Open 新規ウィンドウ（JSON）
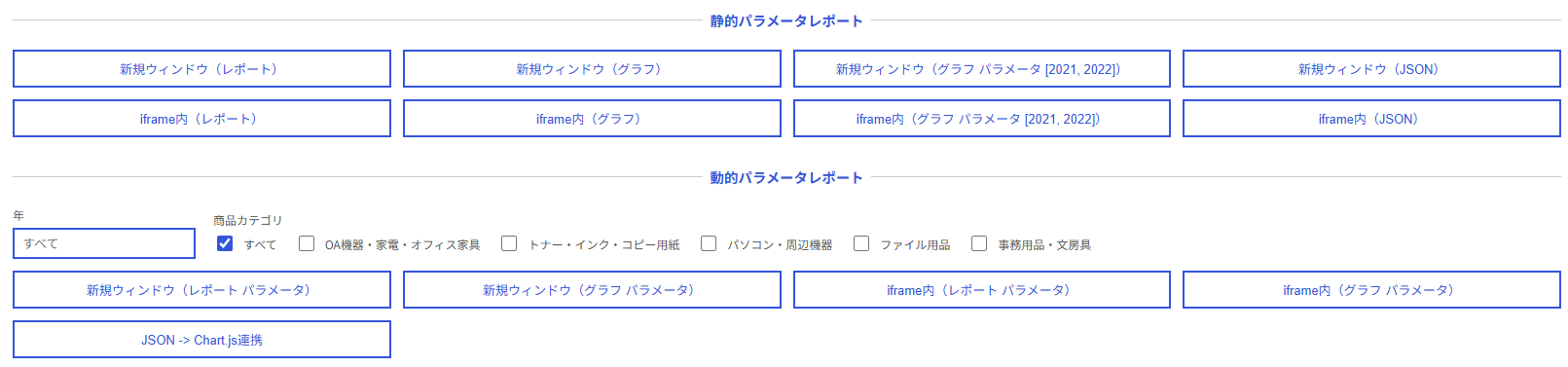This screenshot has height=367, width=1568. [x=1371, y=69]
